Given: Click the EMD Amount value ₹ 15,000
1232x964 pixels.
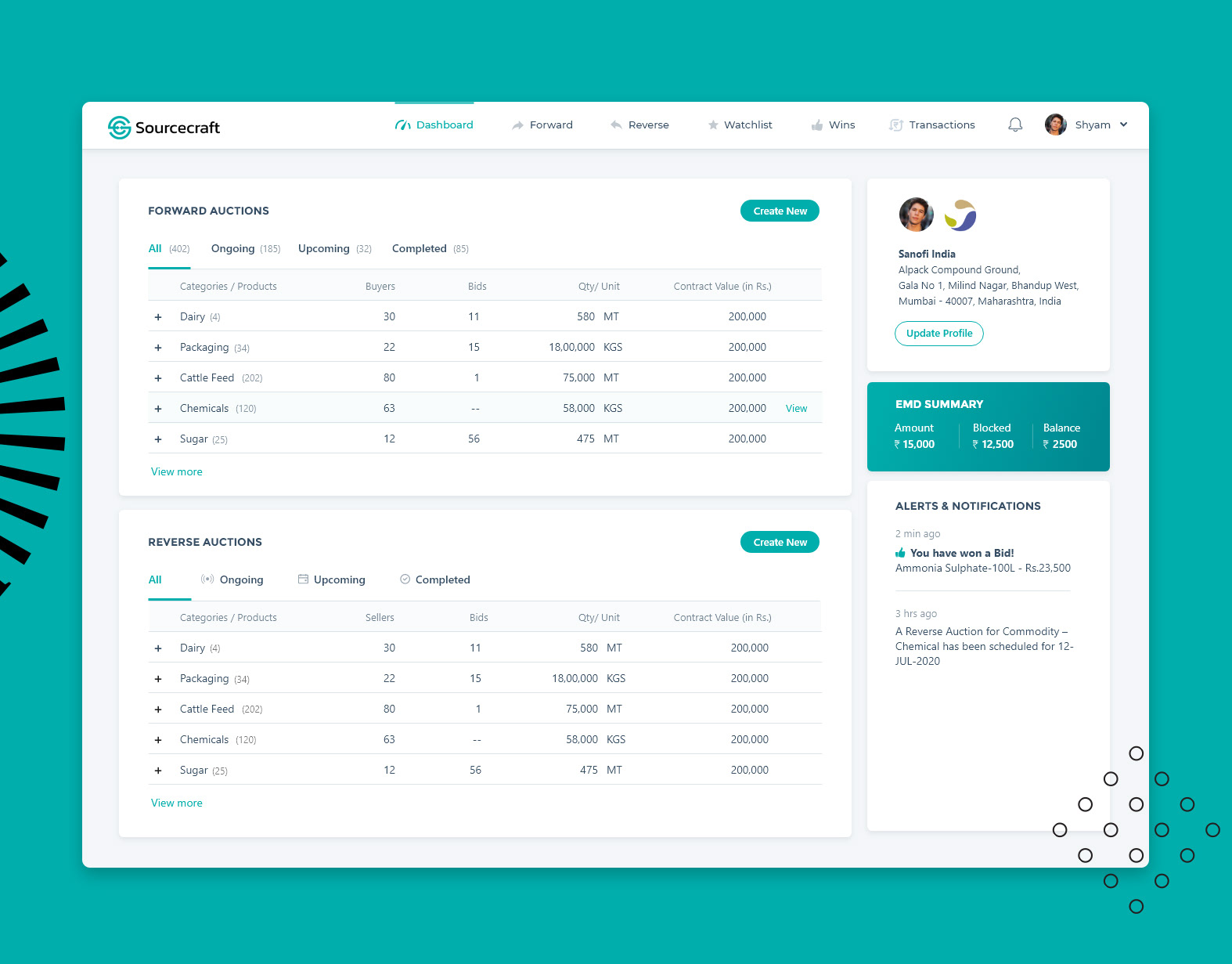Looking at the screenshot, I should 914,445.
